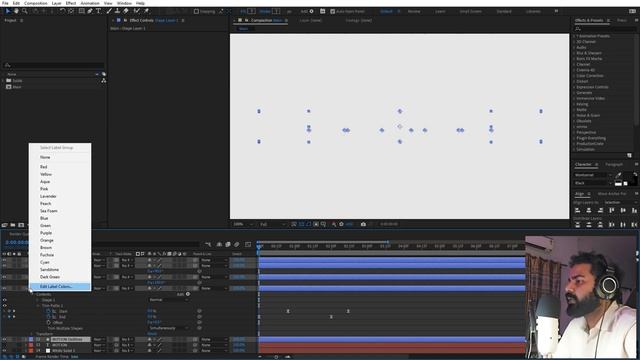Toggle visibility of White Solid 1 layer

click(4, 351)
